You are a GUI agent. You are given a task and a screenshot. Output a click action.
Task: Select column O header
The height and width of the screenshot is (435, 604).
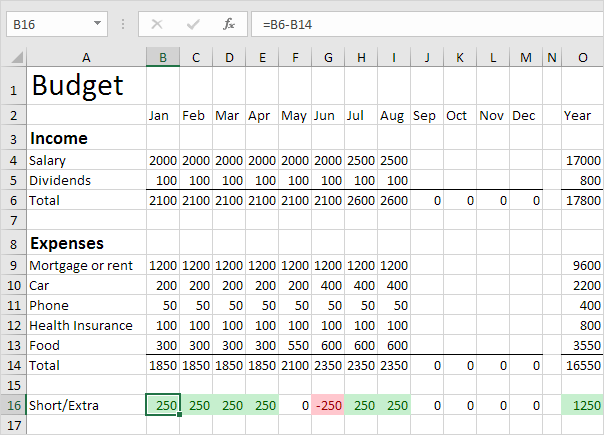point(582,59)
